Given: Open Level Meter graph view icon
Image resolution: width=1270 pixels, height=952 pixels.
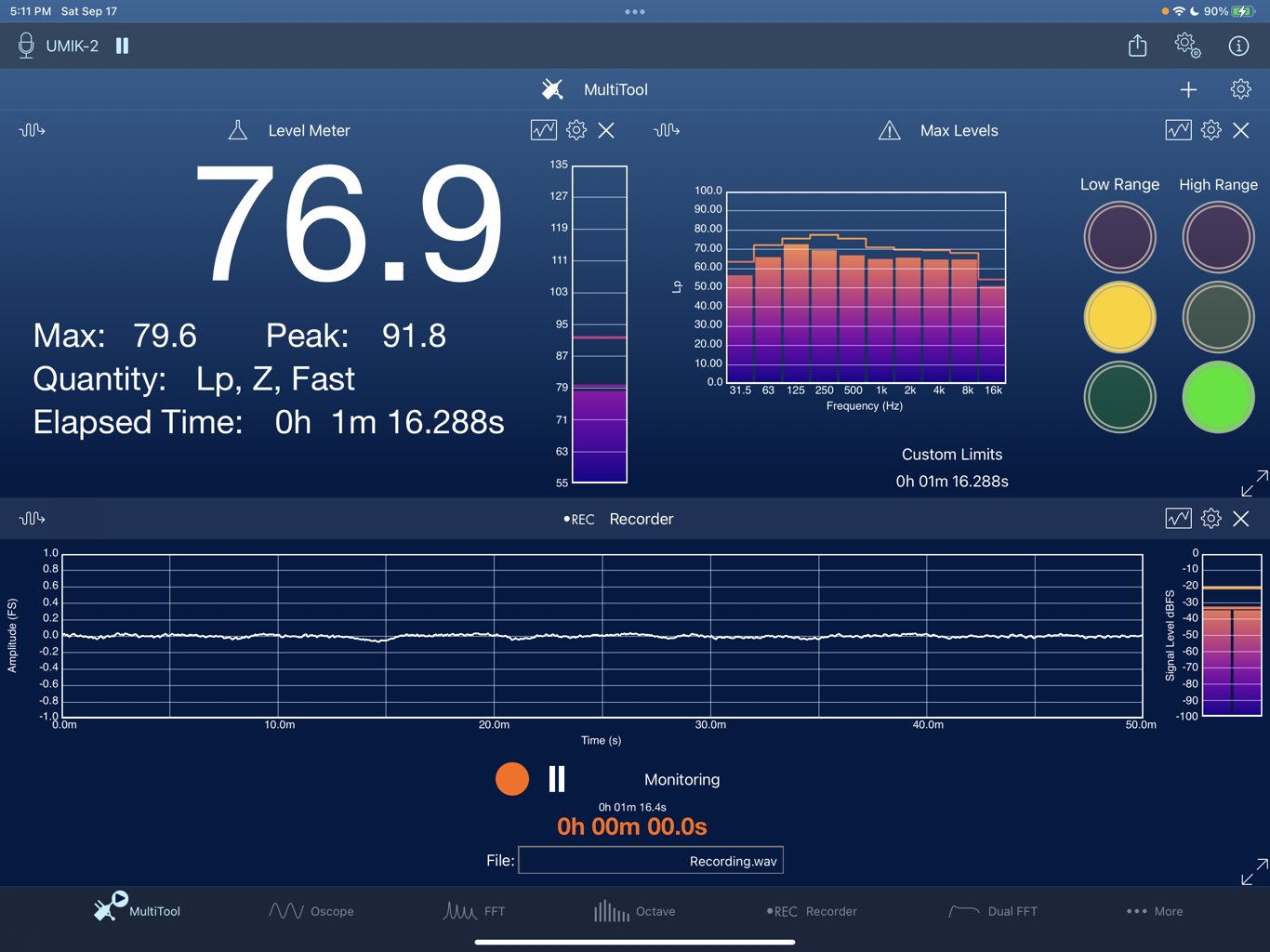Looking at the screenshot, I should pyautogui.click(x=544, y=130).
